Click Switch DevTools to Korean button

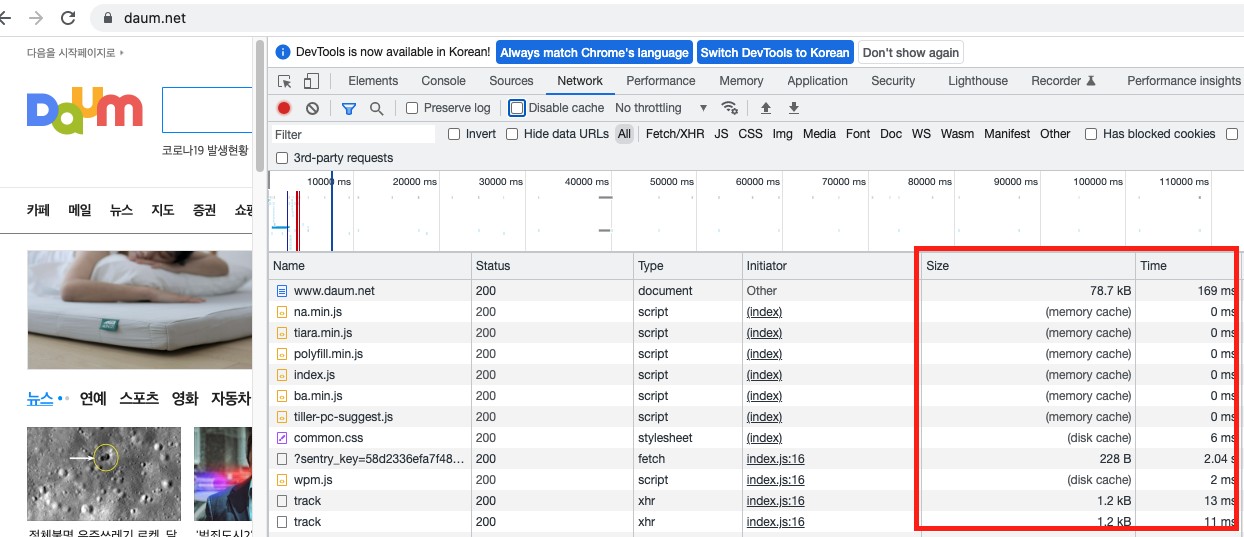pos(775,53)
